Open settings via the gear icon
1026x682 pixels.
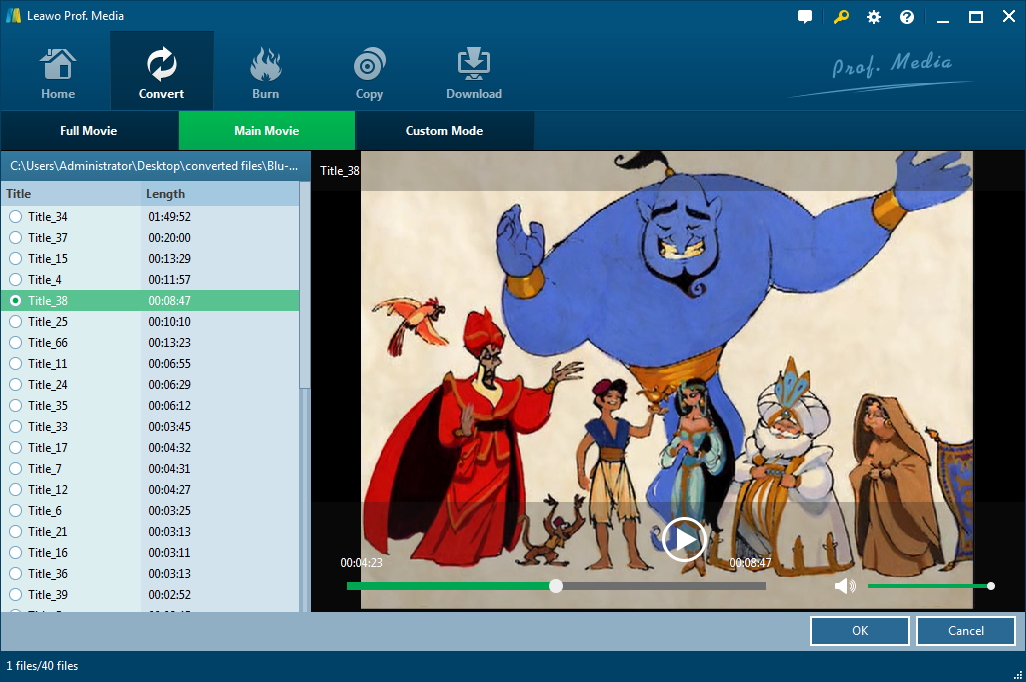point(874,17)
